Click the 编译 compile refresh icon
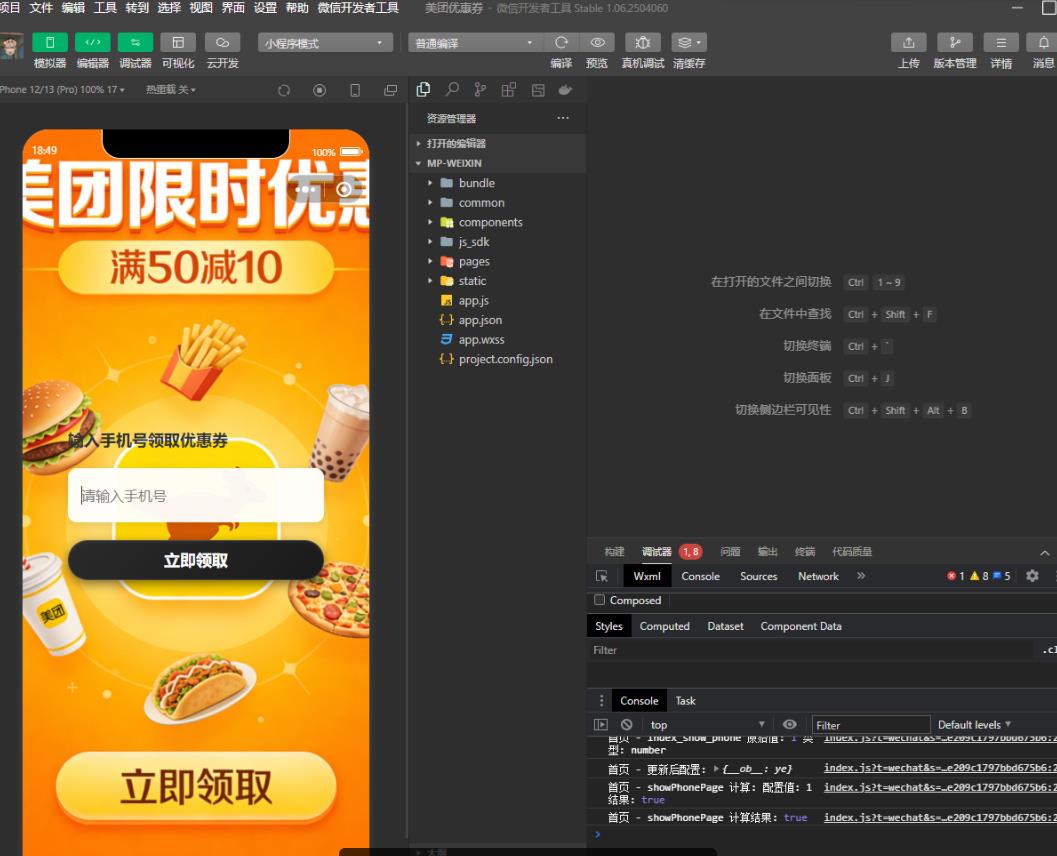This screenshot has height=856, width=1057. [x=561, y=43]
